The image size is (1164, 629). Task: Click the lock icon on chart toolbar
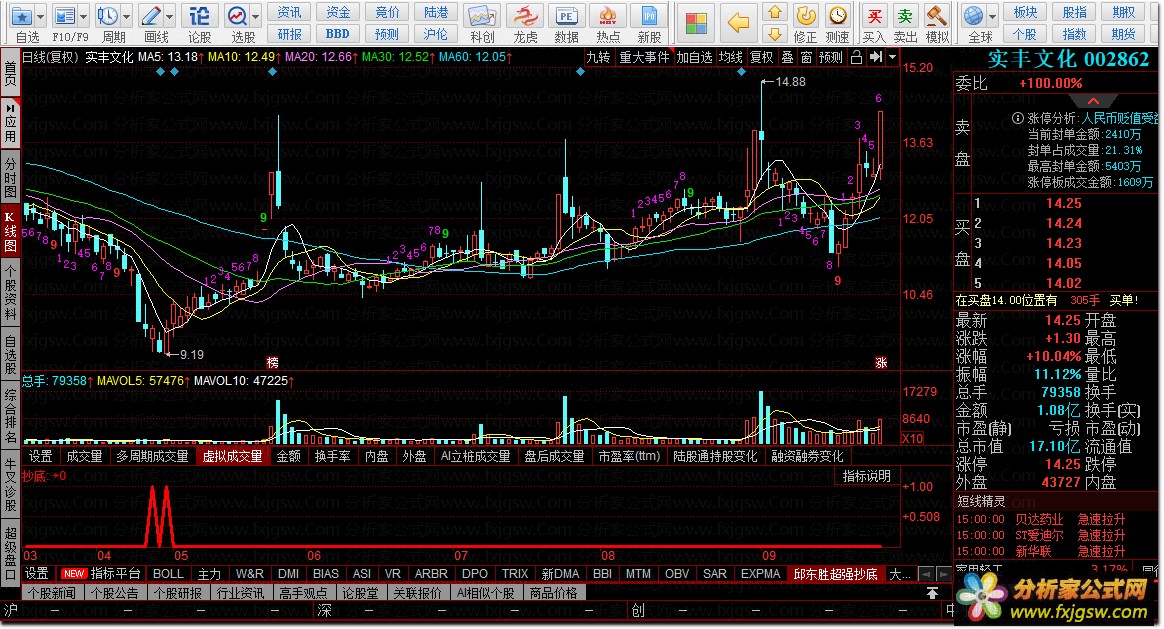(x=856, y=57)
